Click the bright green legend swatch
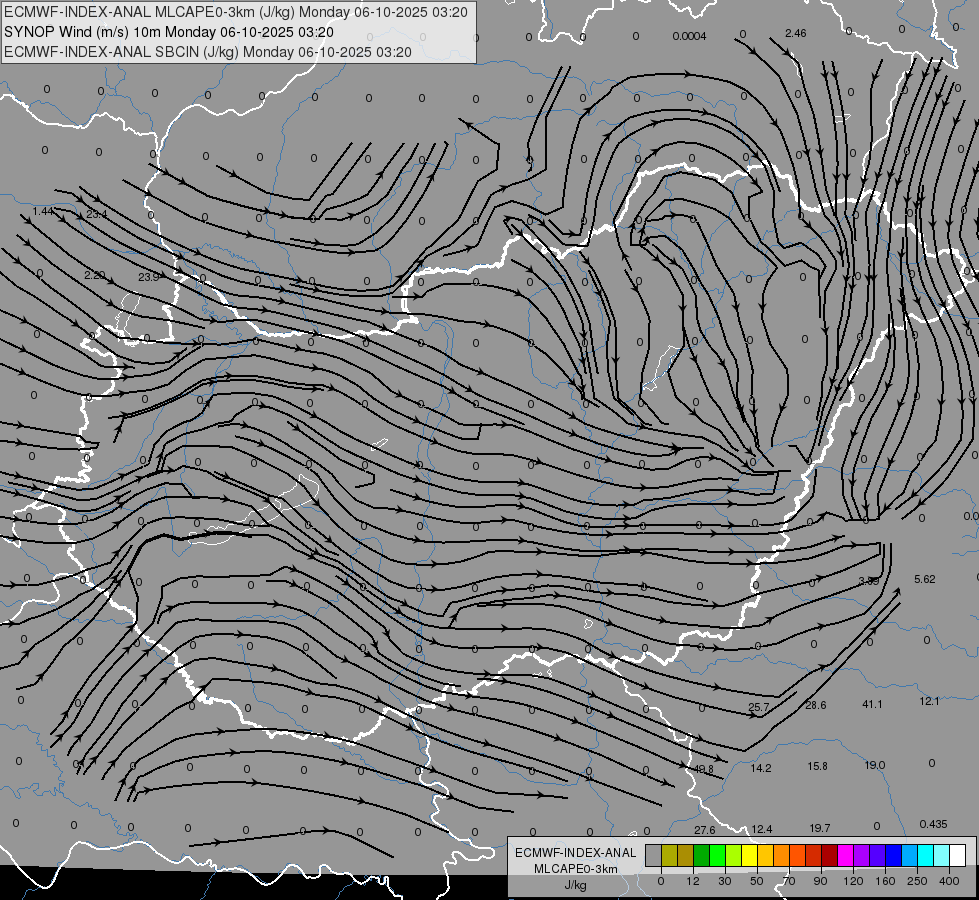The image size is (979, 900). pos(717,855)
